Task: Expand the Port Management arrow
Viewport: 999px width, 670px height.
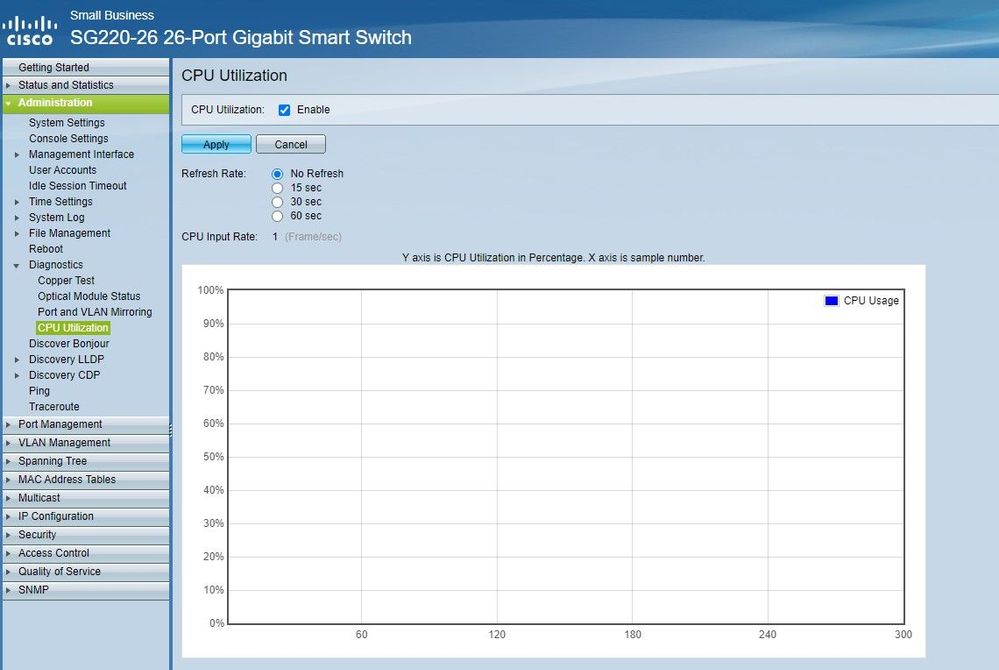Action: coord(8,424)
